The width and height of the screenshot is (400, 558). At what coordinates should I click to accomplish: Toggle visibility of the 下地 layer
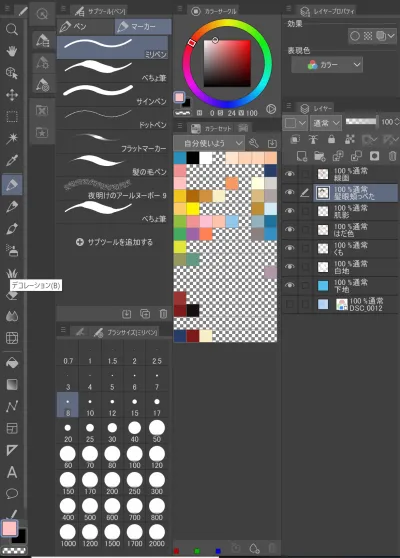point(290,285)
